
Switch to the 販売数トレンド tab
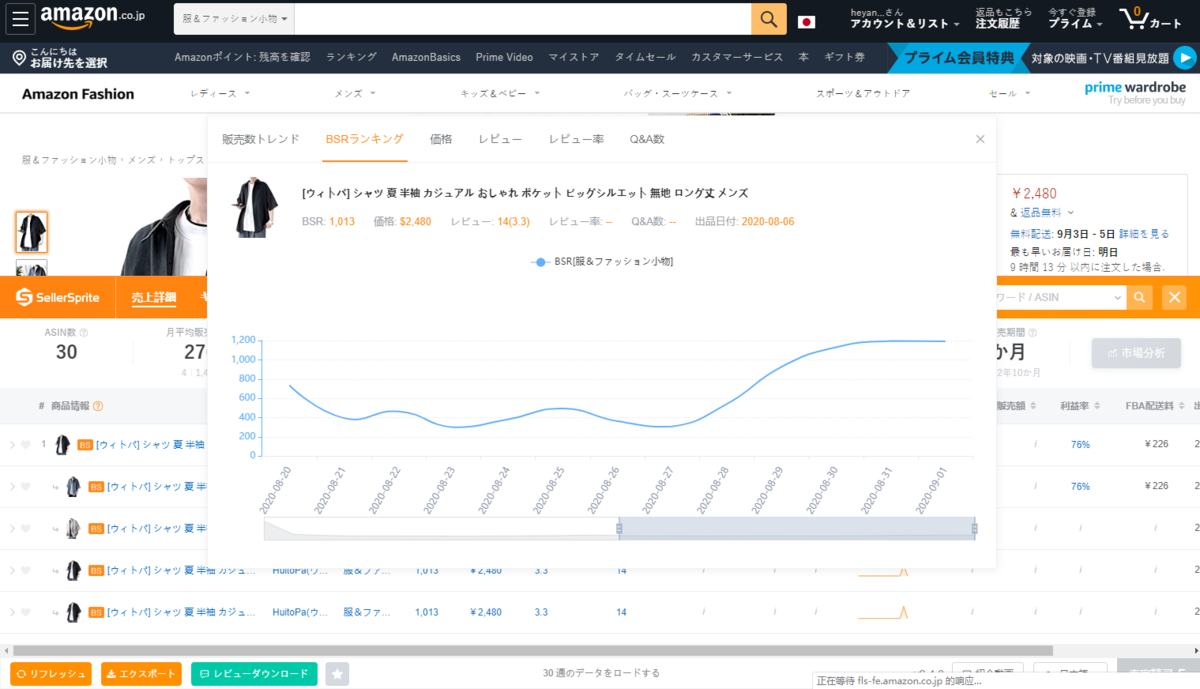[x=260, y=139]
